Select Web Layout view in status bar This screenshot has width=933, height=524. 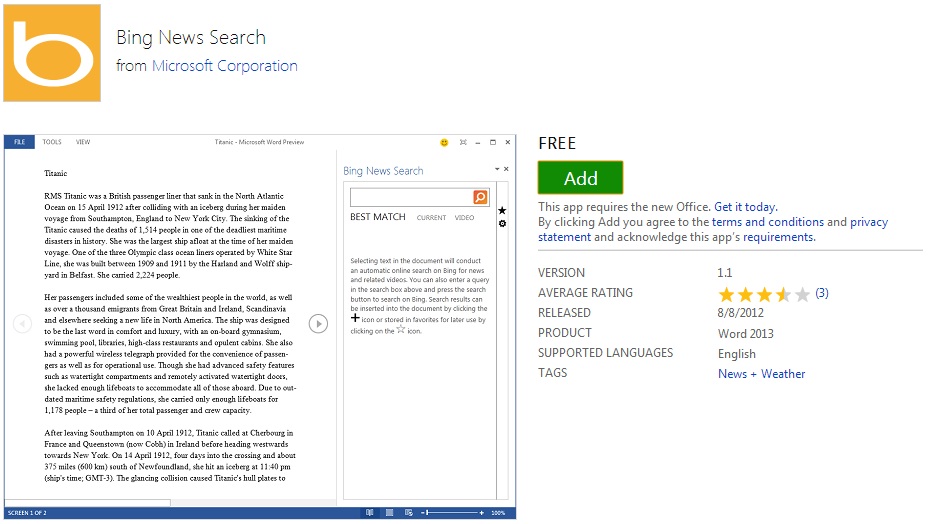click(x=409, y=513)
